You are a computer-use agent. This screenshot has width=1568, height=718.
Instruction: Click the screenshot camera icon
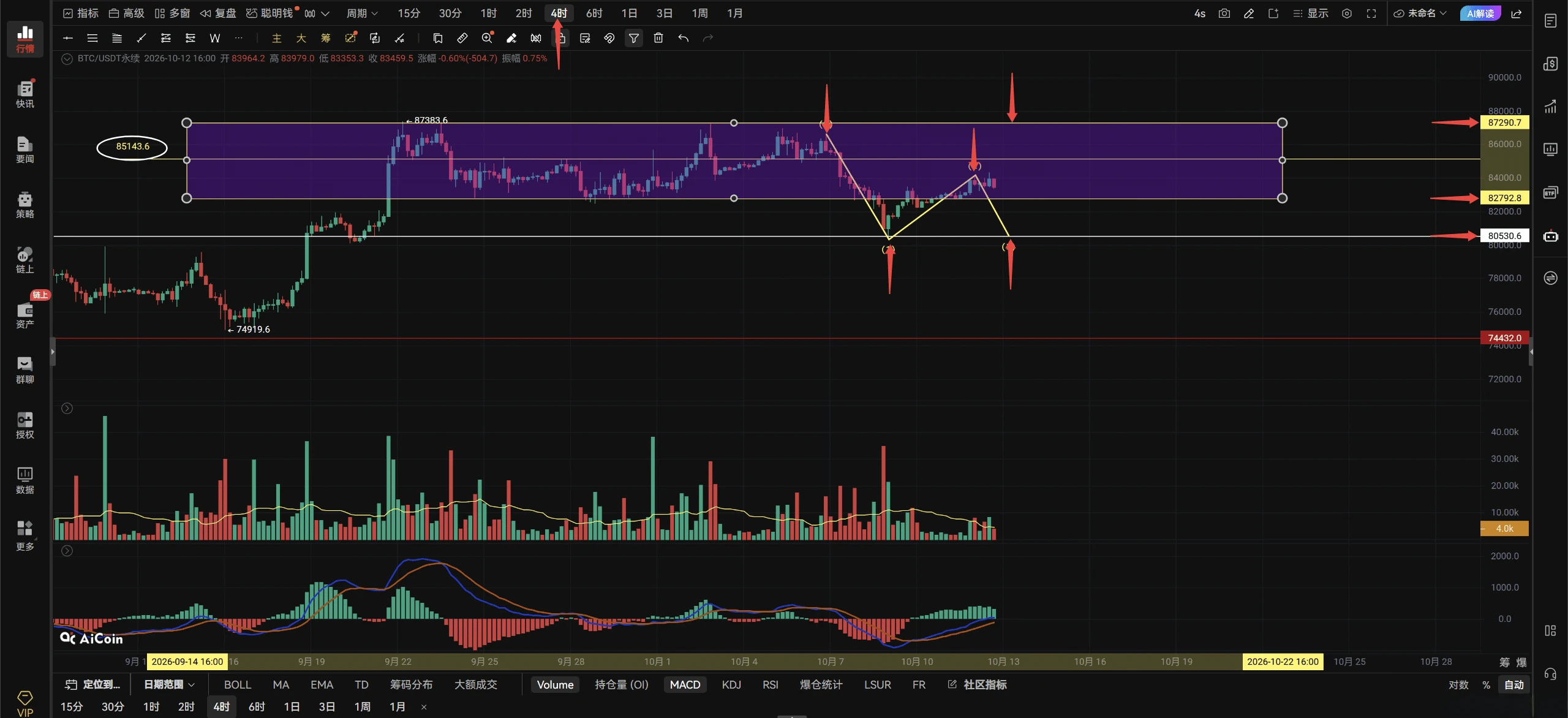[x=1224, y=13]
